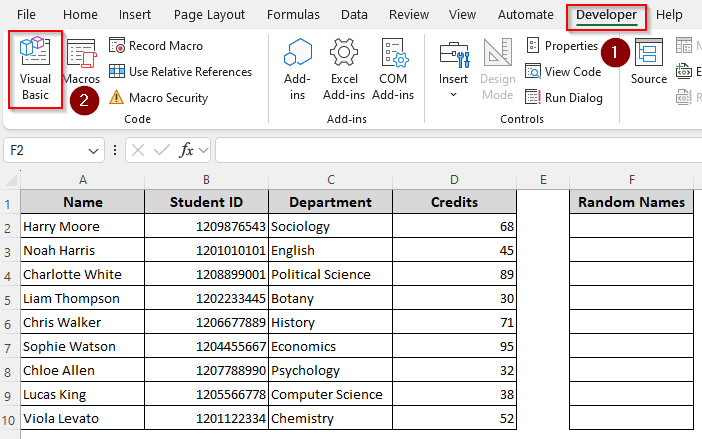The image size is (702, 439).
Task: Go to the Formulas tab
Action: (293, 15)
